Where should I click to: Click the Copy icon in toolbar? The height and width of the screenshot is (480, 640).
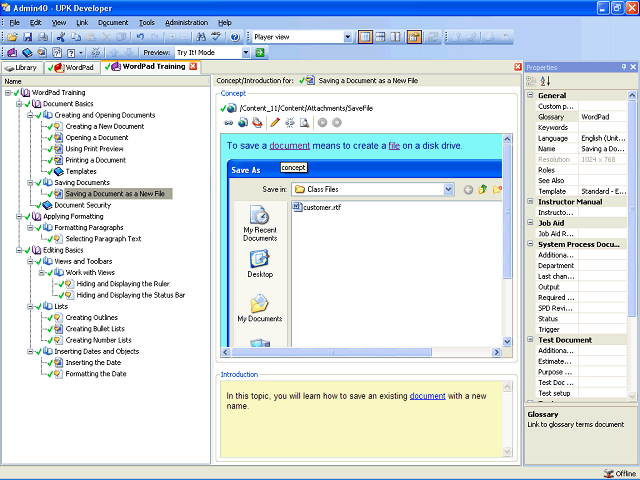[x=76, y=37]
